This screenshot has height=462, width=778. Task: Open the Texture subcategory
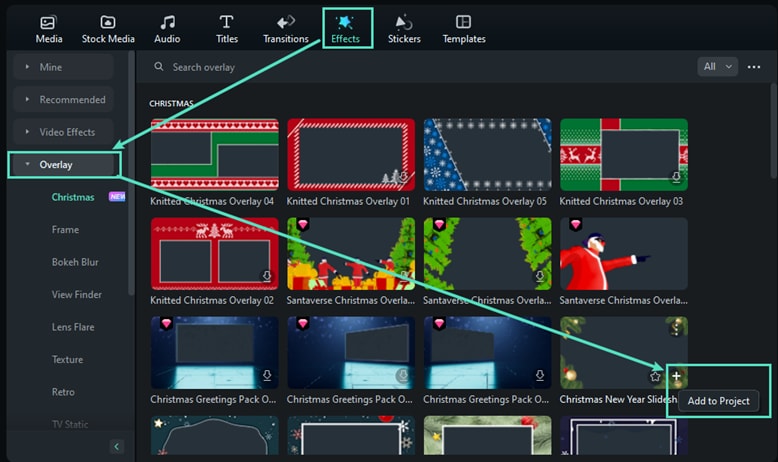point(67,359)
